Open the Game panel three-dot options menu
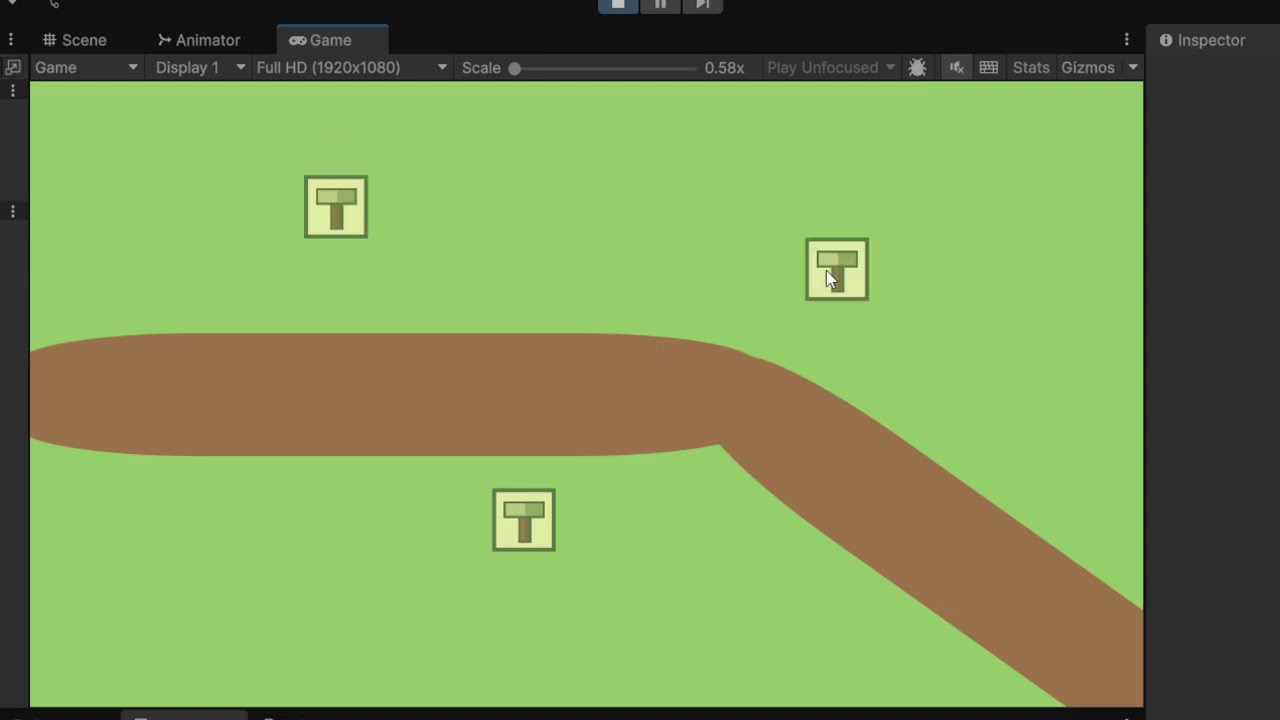The width and height of the screenshot is (1280, 720). pos(1126,40)
